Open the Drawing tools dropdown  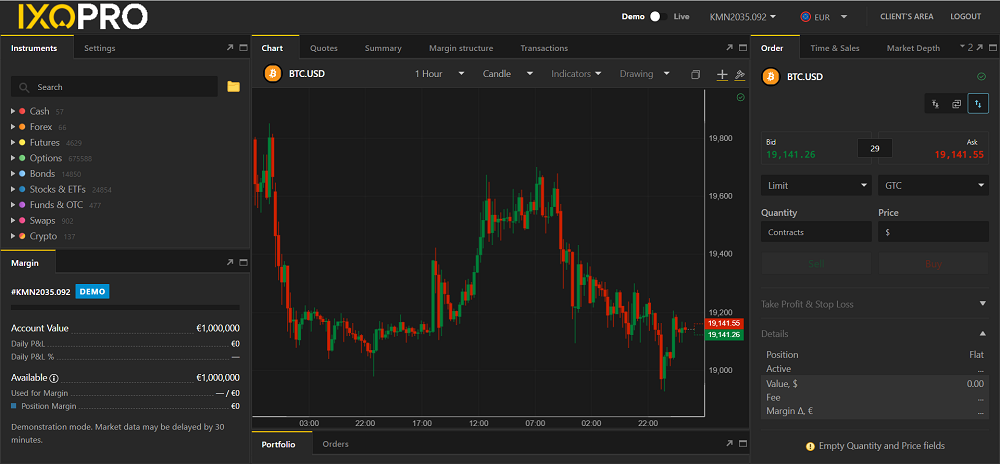point(645,74)
